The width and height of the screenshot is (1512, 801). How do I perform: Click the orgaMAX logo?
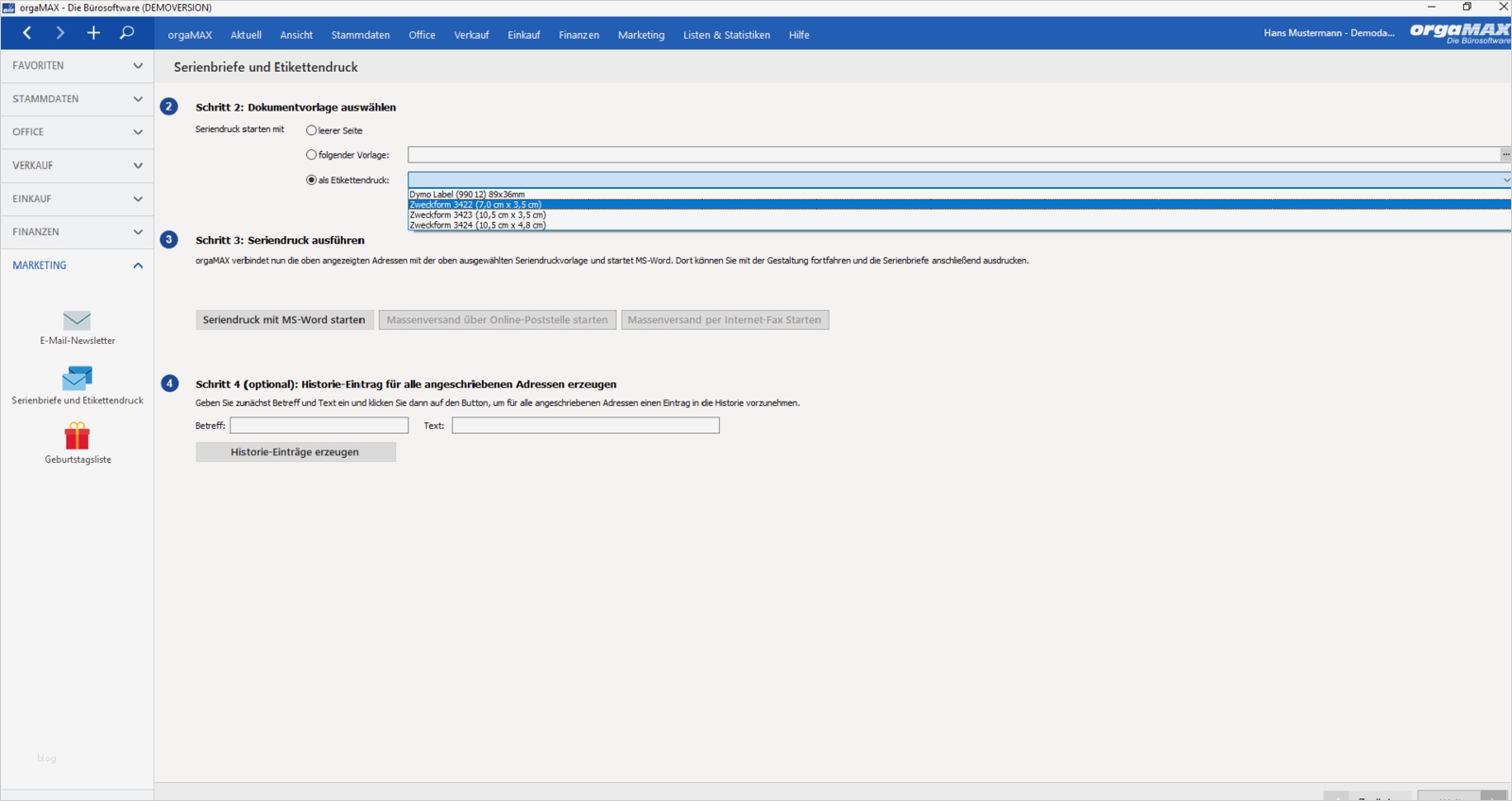(1459, 33)
